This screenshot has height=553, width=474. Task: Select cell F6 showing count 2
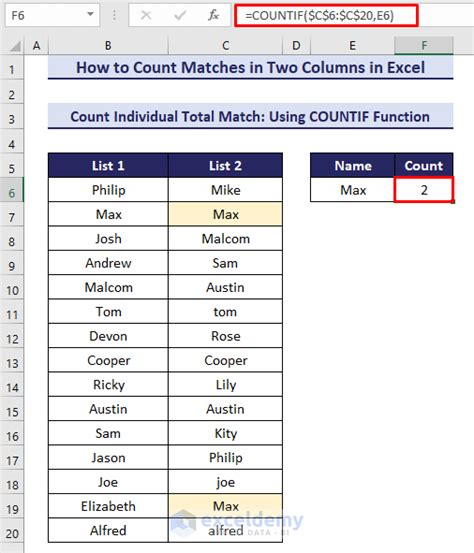tap(424, 190)
